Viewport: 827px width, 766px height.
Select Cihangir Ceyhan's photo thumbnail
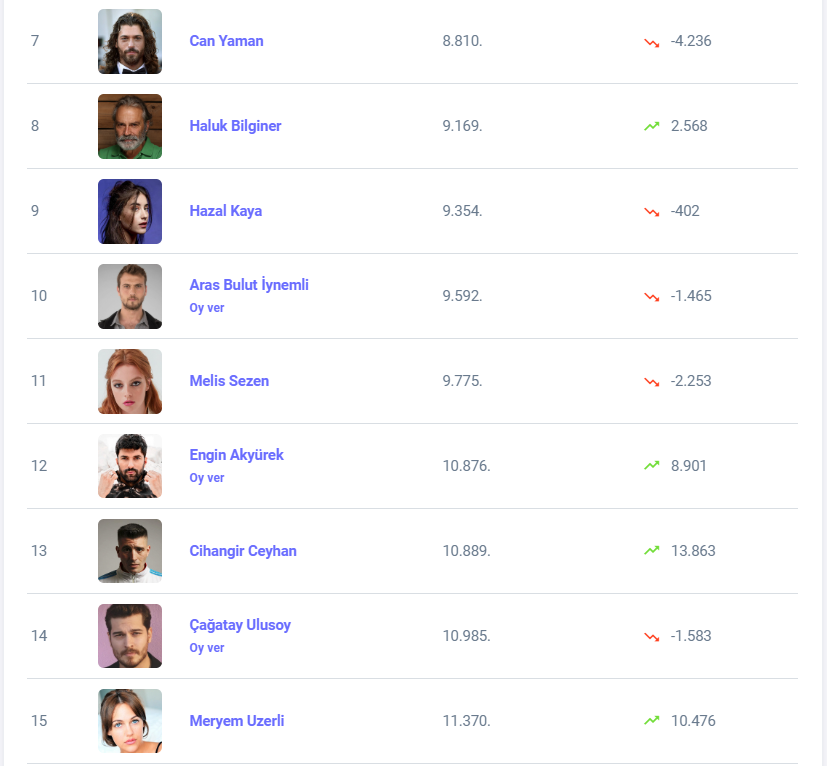pyautogui.click(x=130, y=551)
